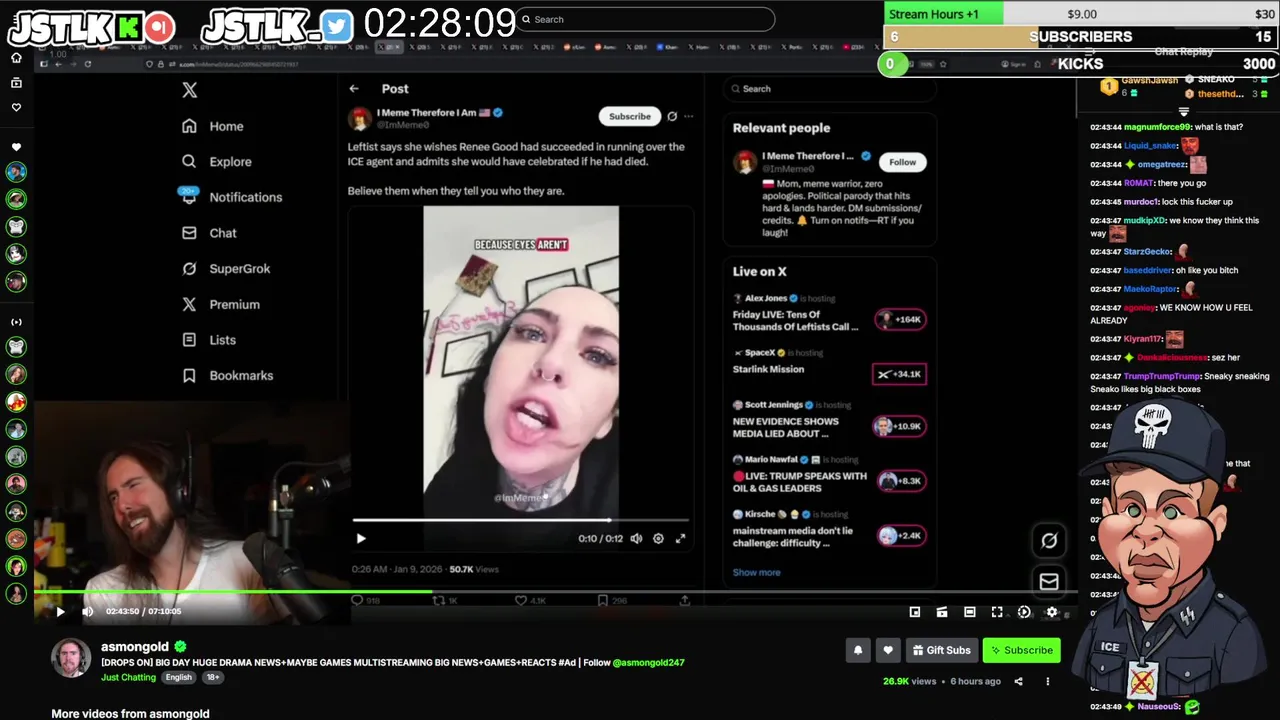Open the asmongold channel name link
Image resolution: width=1280 pixels, height=720 pixels.
(x=135, y=647)
